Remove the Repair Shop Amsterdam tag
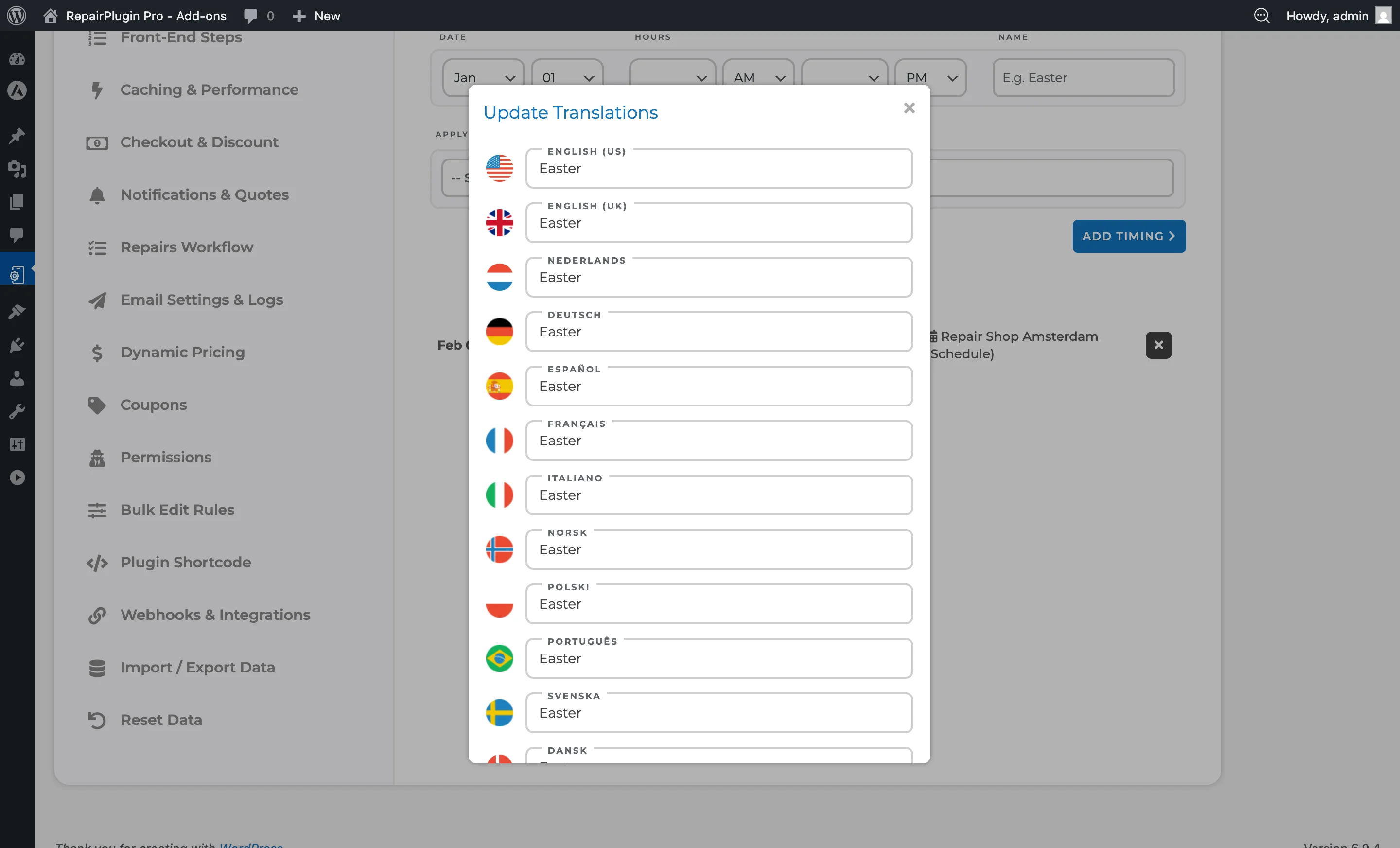The height and width of the screenshot is (848, 1400). tap(1158, 345)
